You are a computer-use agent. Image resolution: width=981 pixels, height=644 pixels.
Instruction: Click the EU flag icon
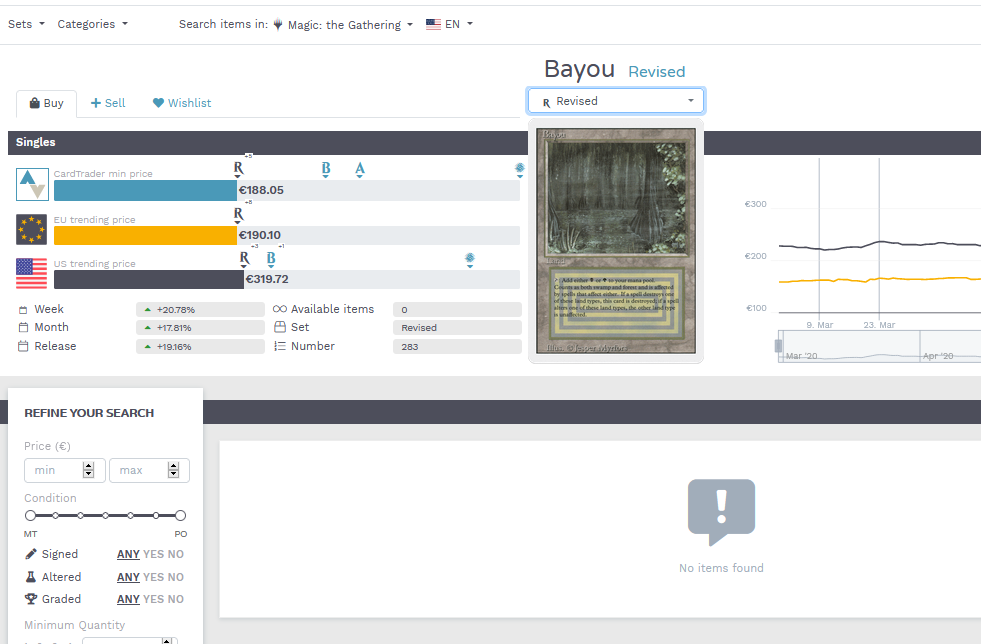[x=32, y=230]
